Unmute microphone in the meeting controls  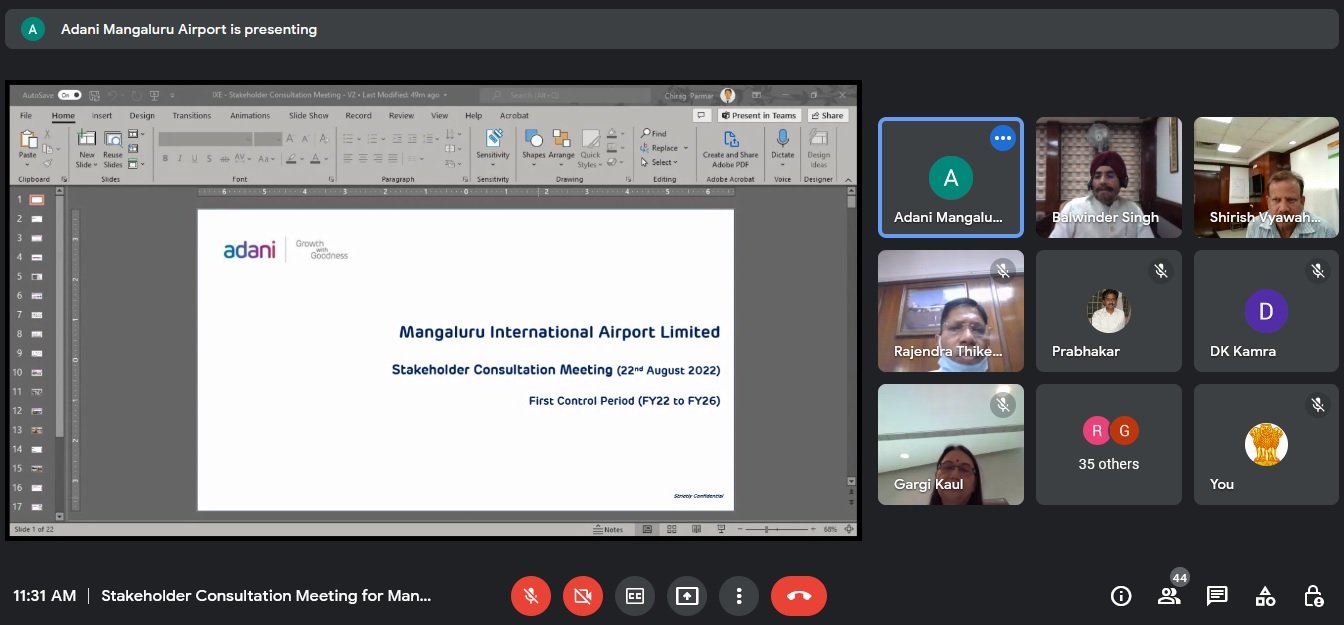click(531, 596)
